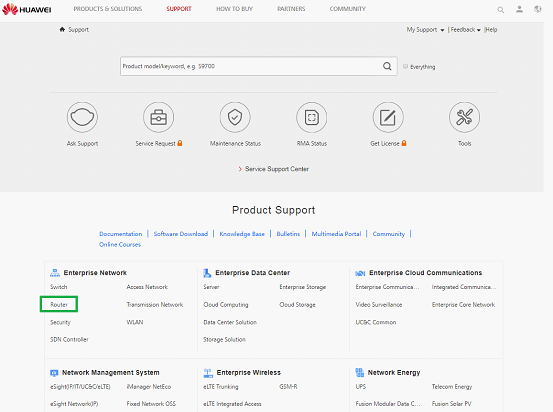553x412 pixels.
Task: Select Cloud Storage product
Action: 297,304
